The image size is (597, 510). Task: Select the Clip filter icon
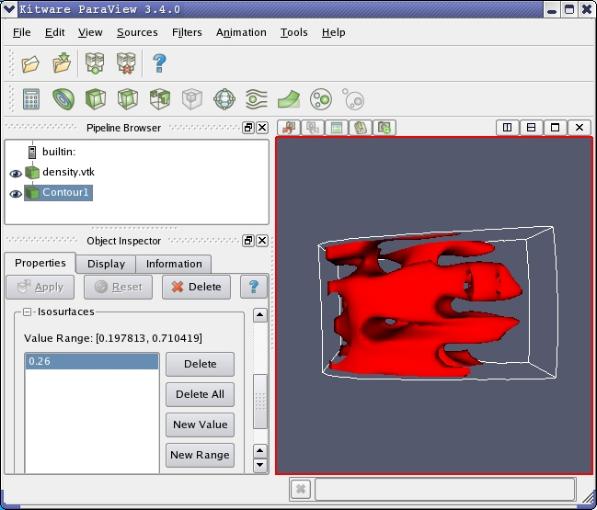point(95,99)
